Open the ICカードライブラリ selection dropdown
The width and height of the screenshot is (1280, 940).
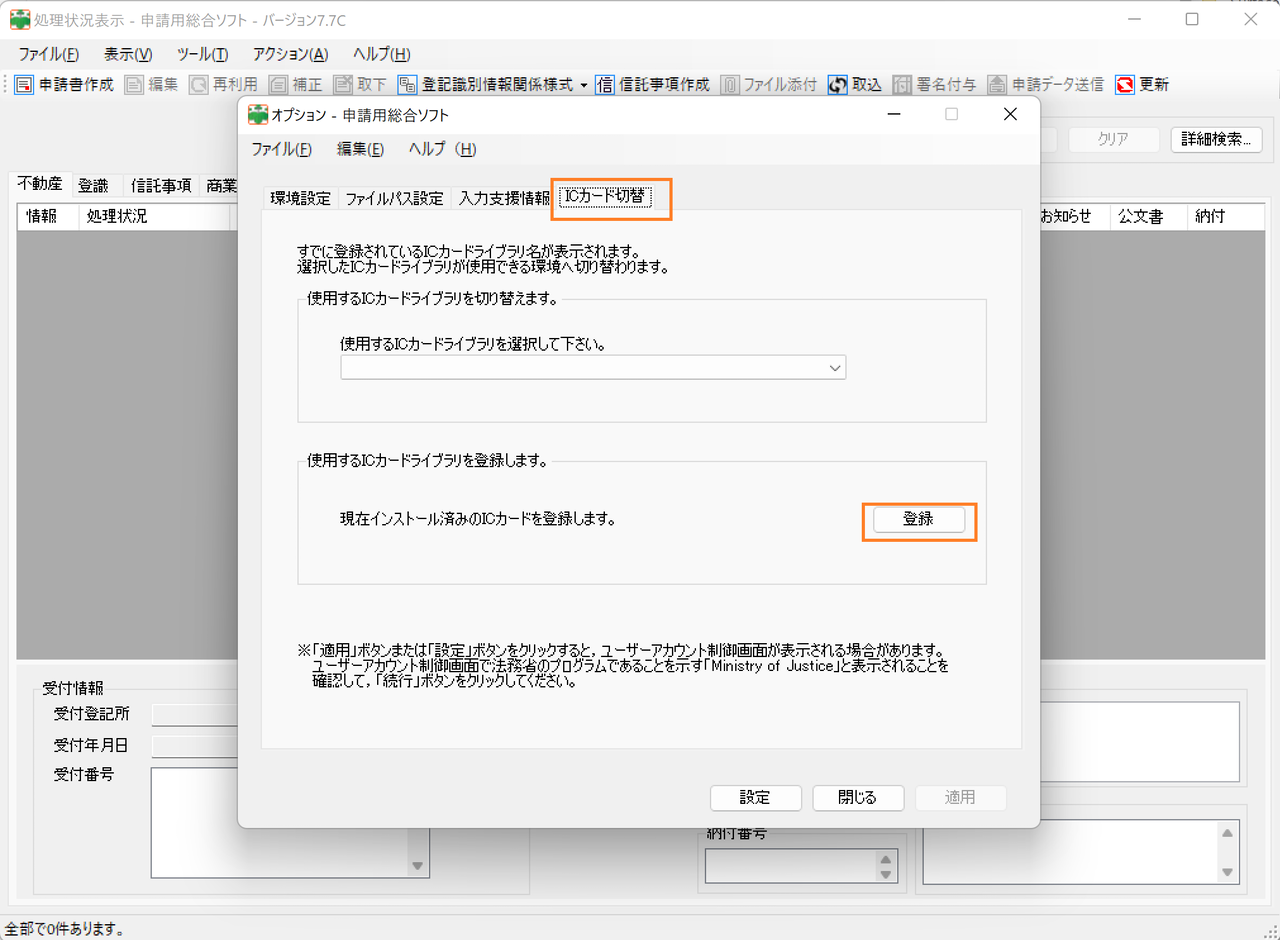click(834, 367)
